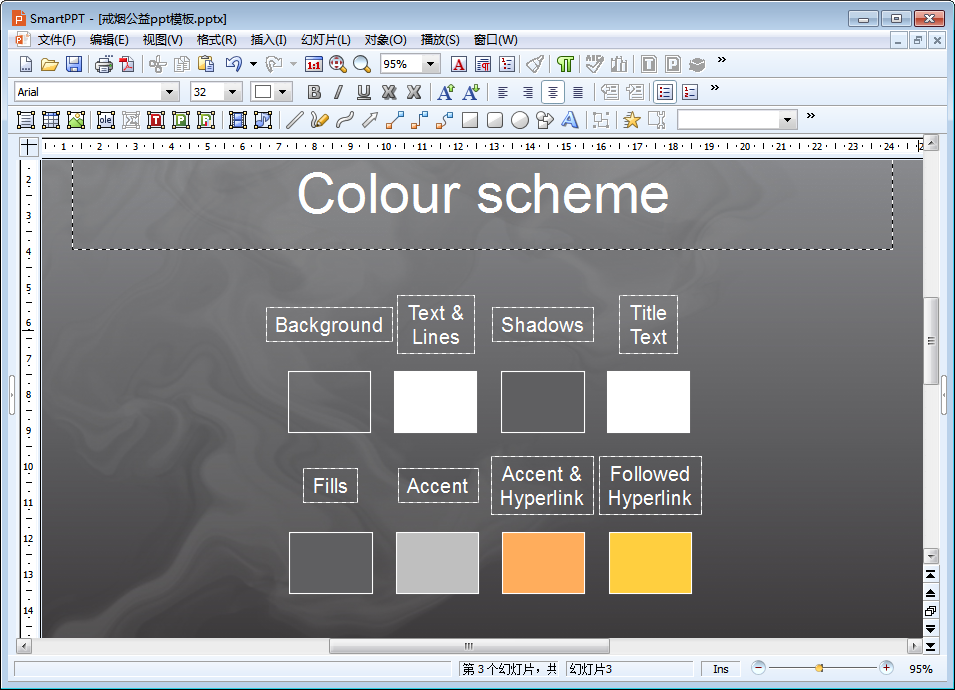Viewport: 955px width, 690px height.
Task: Click the zoom out minus button in status bar
Action: pos(758,668)
